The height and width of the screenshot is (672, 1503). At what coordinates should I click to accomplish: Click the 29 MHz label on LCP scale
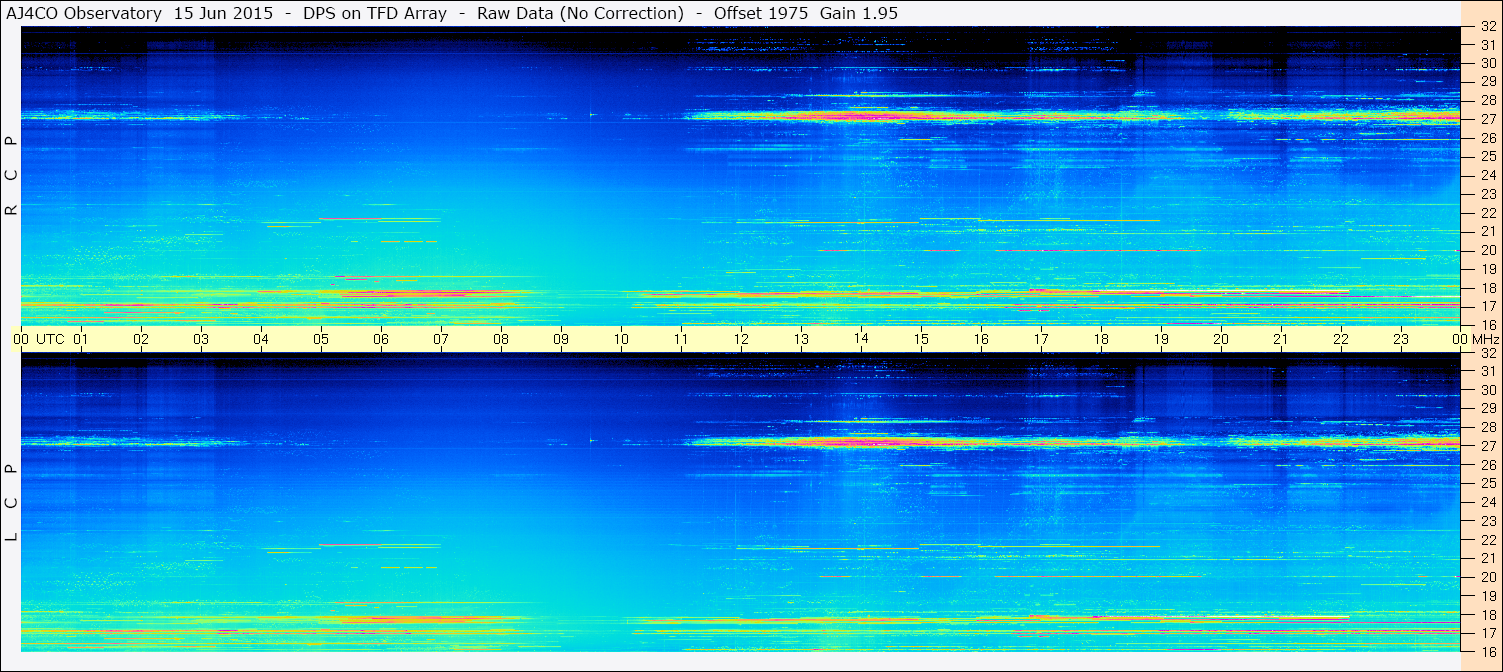pyautogui.click(x=1487, y=409)
